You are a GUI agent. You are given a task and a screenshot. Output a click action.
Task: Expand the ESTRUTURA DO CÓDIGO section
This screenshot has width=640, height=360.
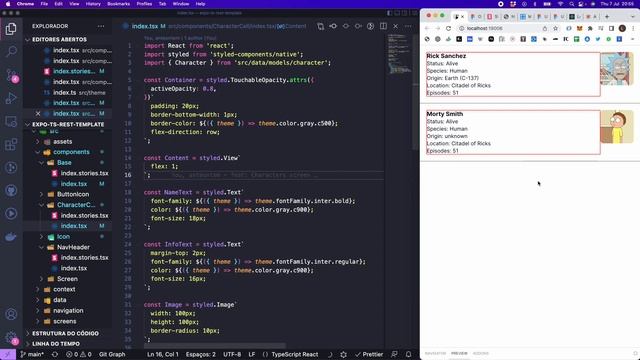(x=65, y=333)
